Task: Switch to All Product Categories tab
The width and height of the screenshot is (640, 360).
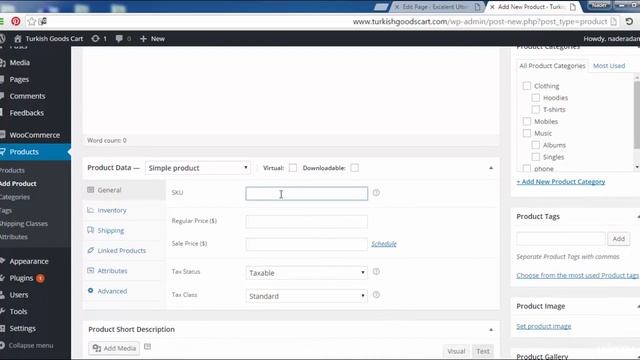Action: pyautogui.click(x=552, y=66)
